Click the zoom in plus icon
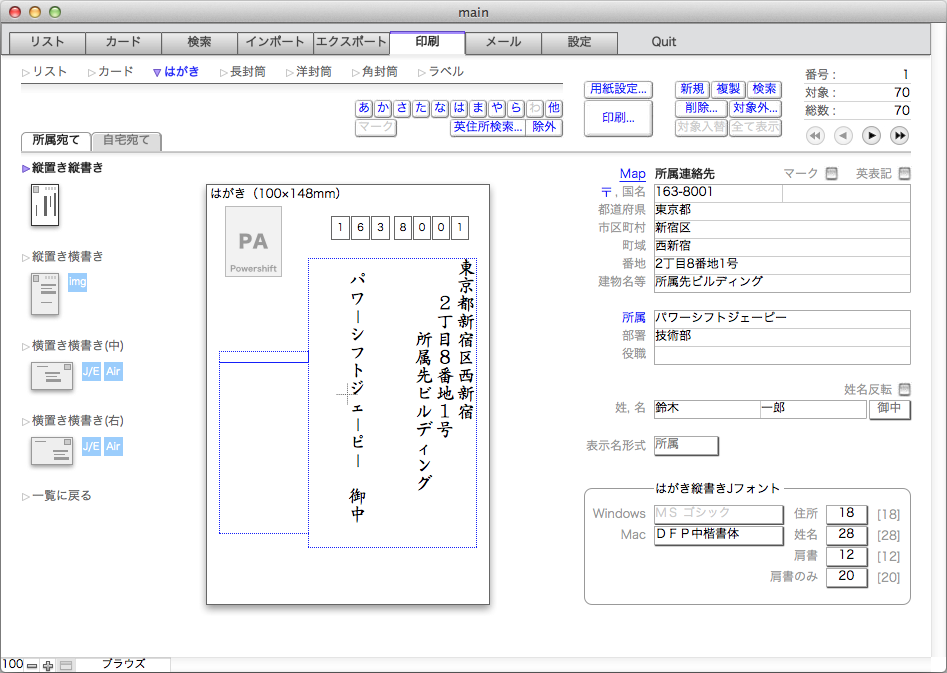The image size is (947, 673). click(x=48, y=665)
